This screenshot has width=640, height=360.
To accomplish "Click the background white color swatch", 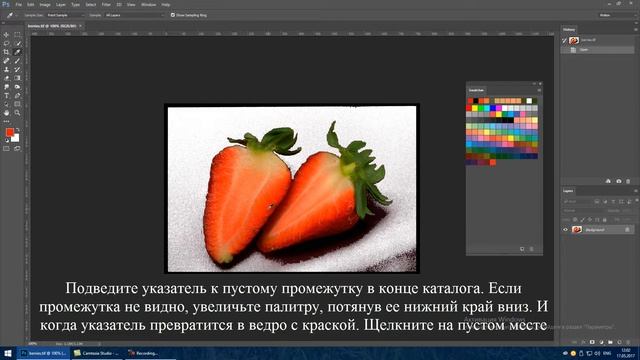I will [16, 139].
